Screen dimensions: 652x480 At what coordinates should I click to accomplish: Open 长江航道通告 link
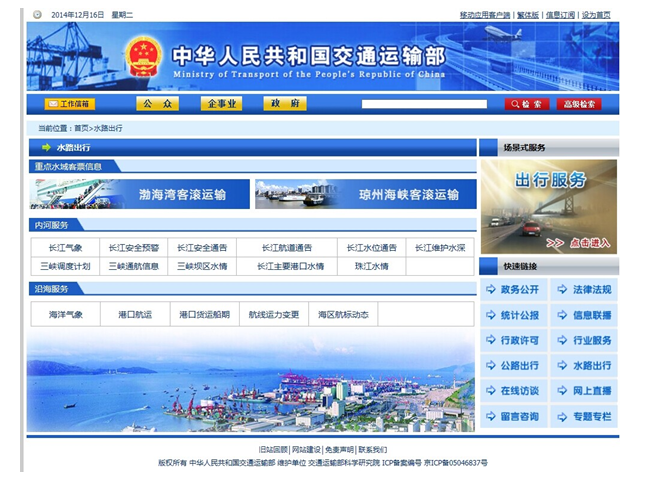pos(287,248)
